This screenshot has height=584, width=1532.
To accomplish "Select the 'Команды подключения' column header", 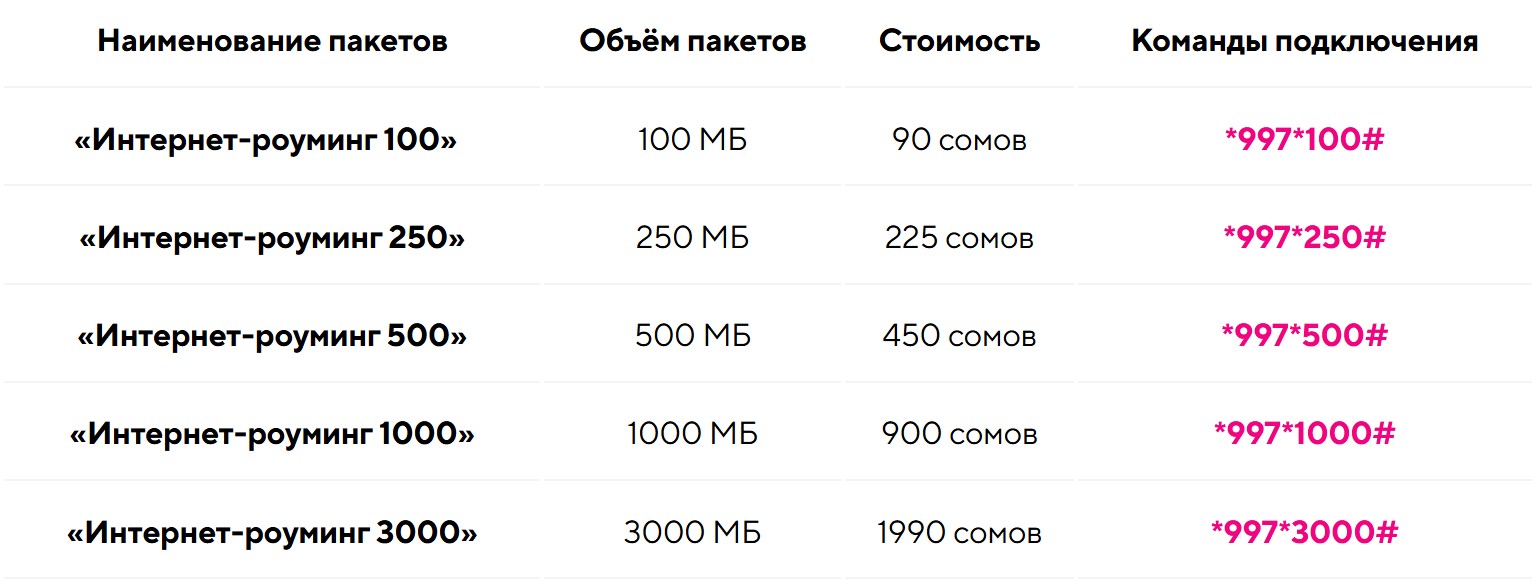I will [x=1304, y=42].
